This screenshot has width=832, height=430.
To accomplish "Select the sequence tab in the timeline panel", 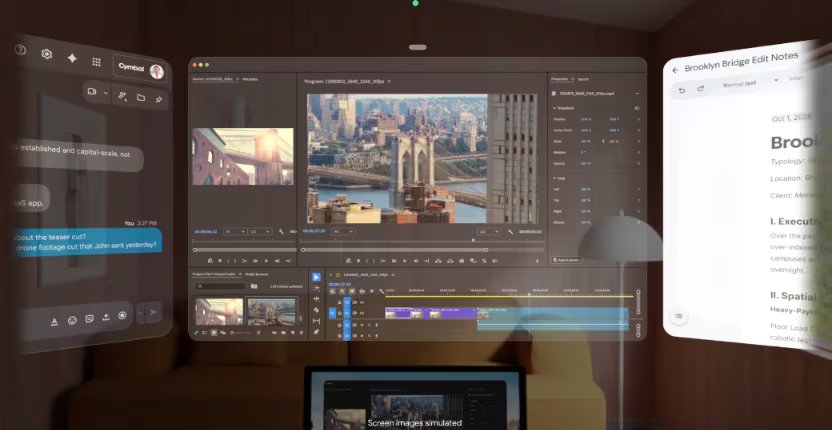I will coord(366,274).
